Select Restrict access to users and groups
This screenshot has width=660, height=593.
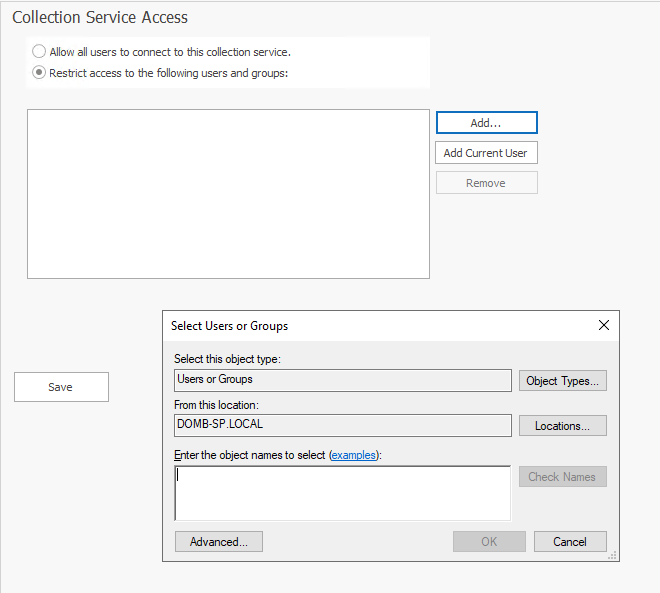click(39, 72)
